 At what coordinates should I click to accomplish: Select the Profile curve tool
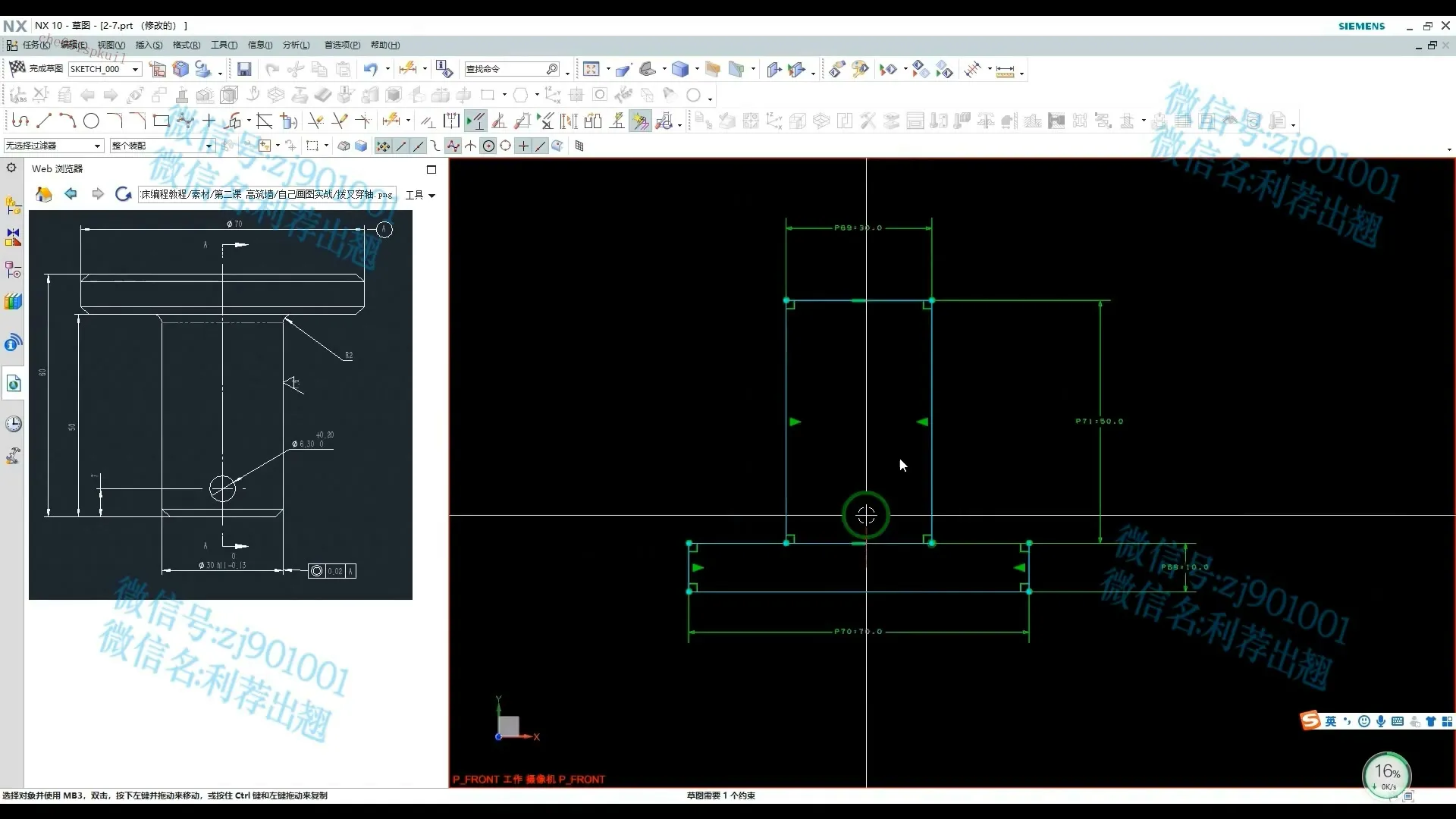20,121
